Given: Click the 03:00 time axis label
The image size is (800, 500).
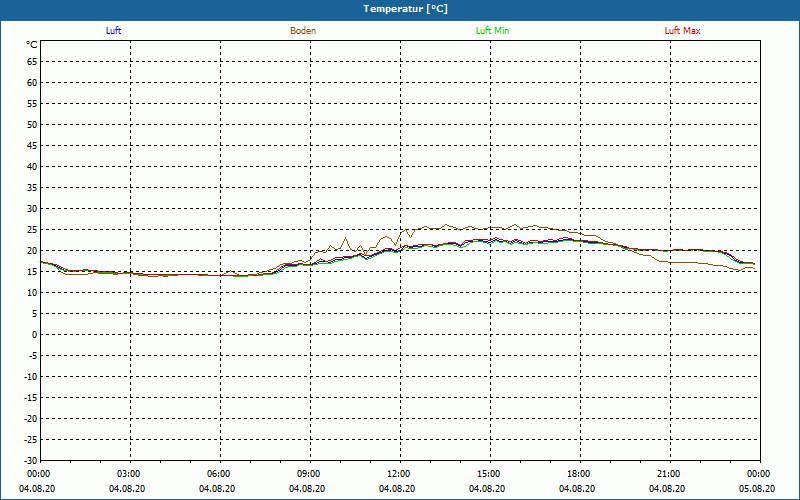Looking at the screenshot, I should (130, 474).
